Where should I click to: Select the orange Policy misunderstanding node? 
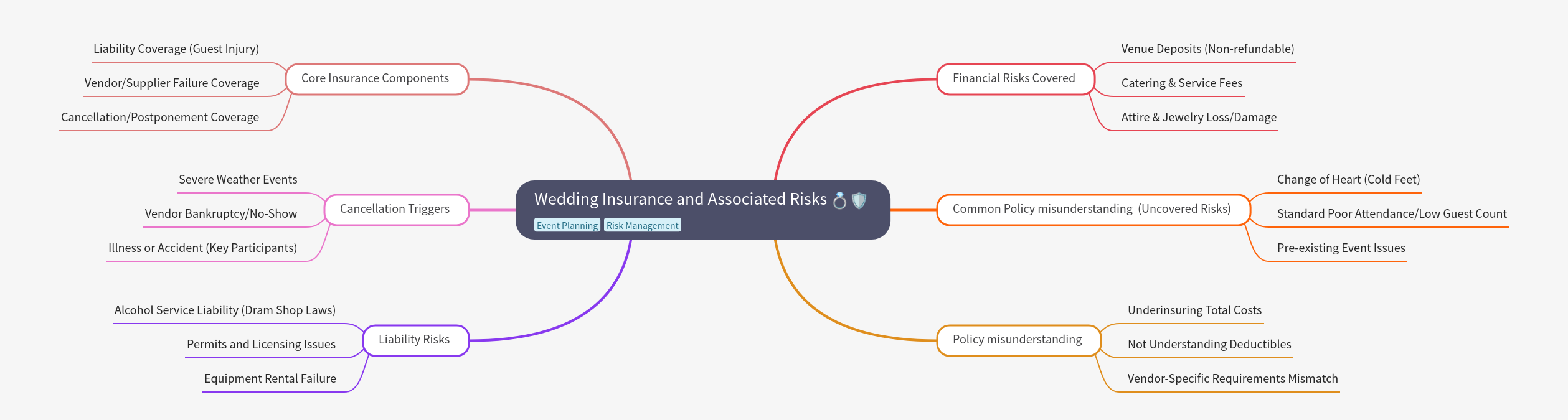point(1018,340)
